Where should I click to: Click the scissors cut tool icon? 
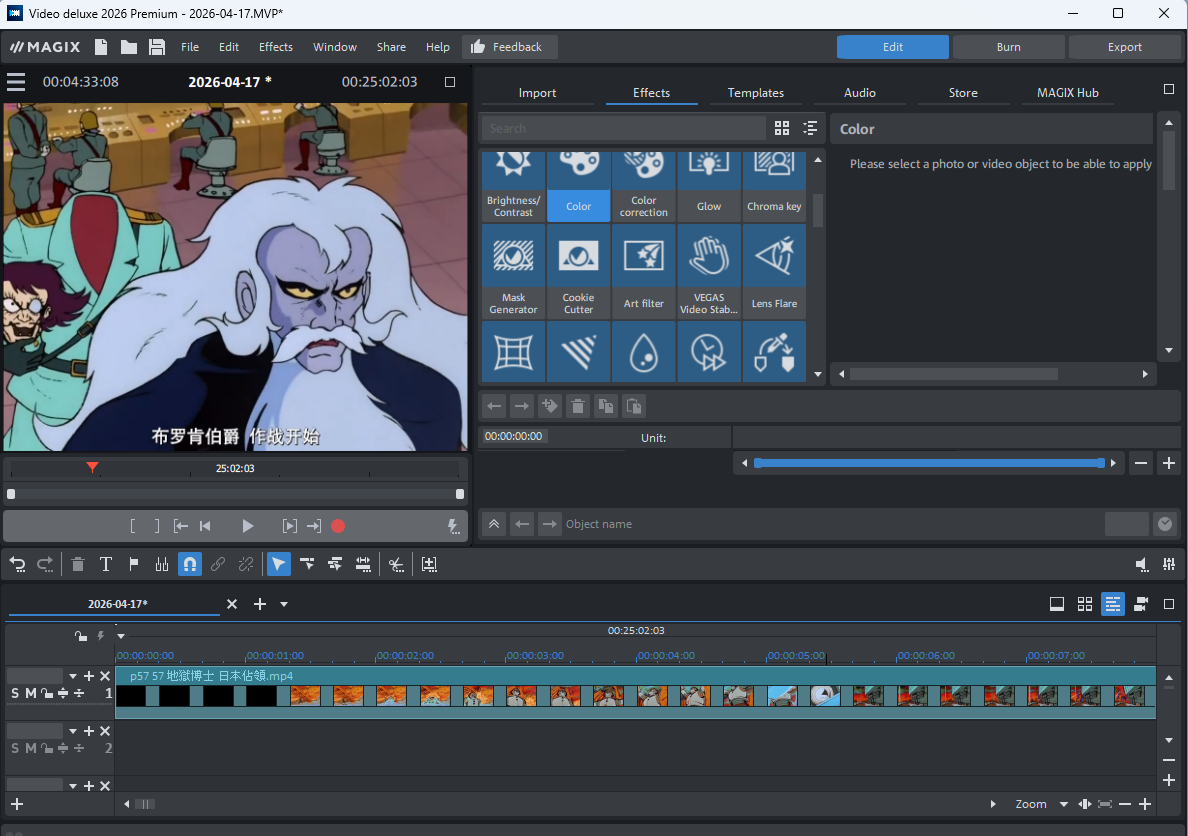[396, 564]
